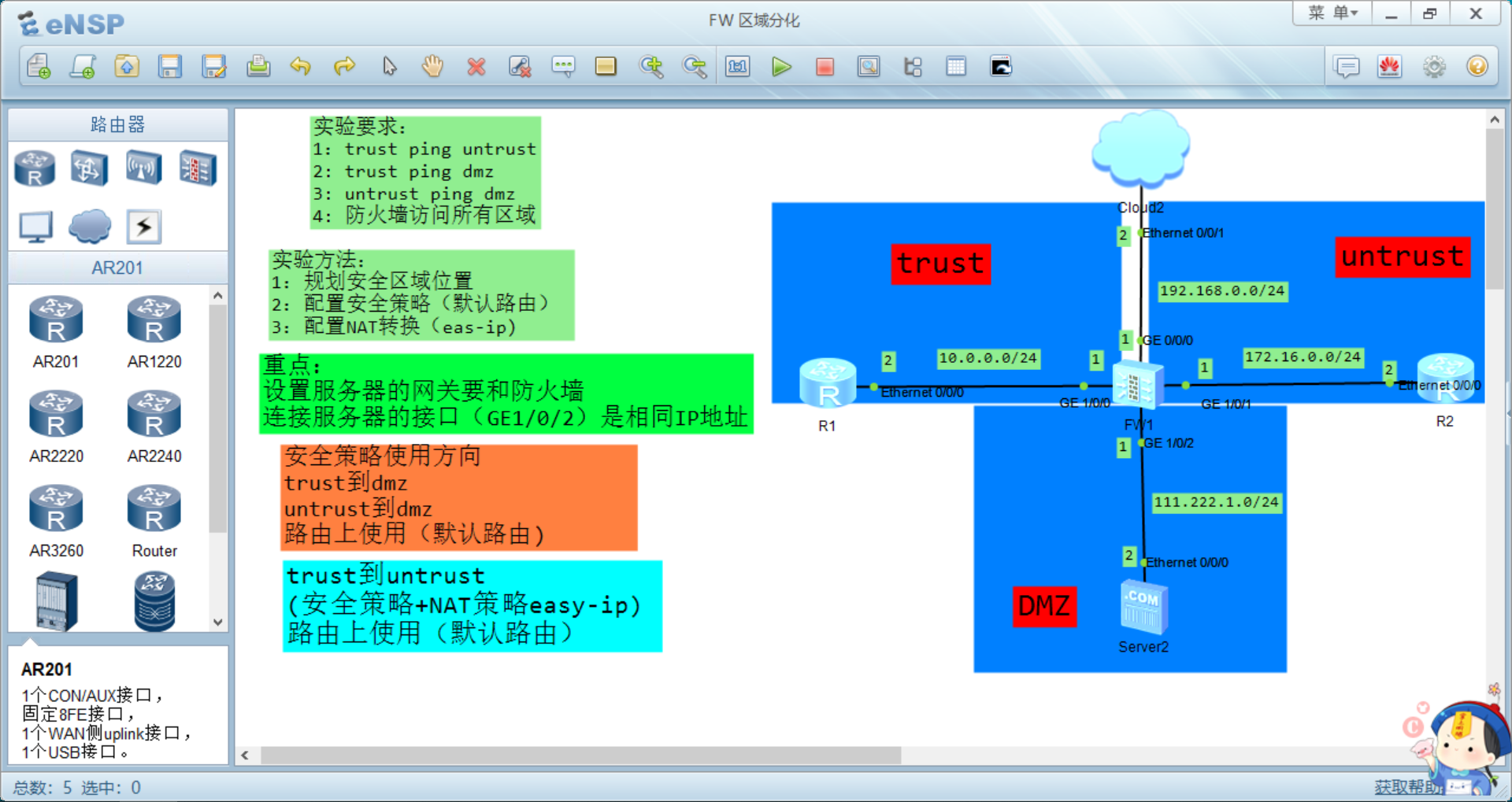1512x802 pixels.
Task: Open the data capture tool
Action: point(869,67)
